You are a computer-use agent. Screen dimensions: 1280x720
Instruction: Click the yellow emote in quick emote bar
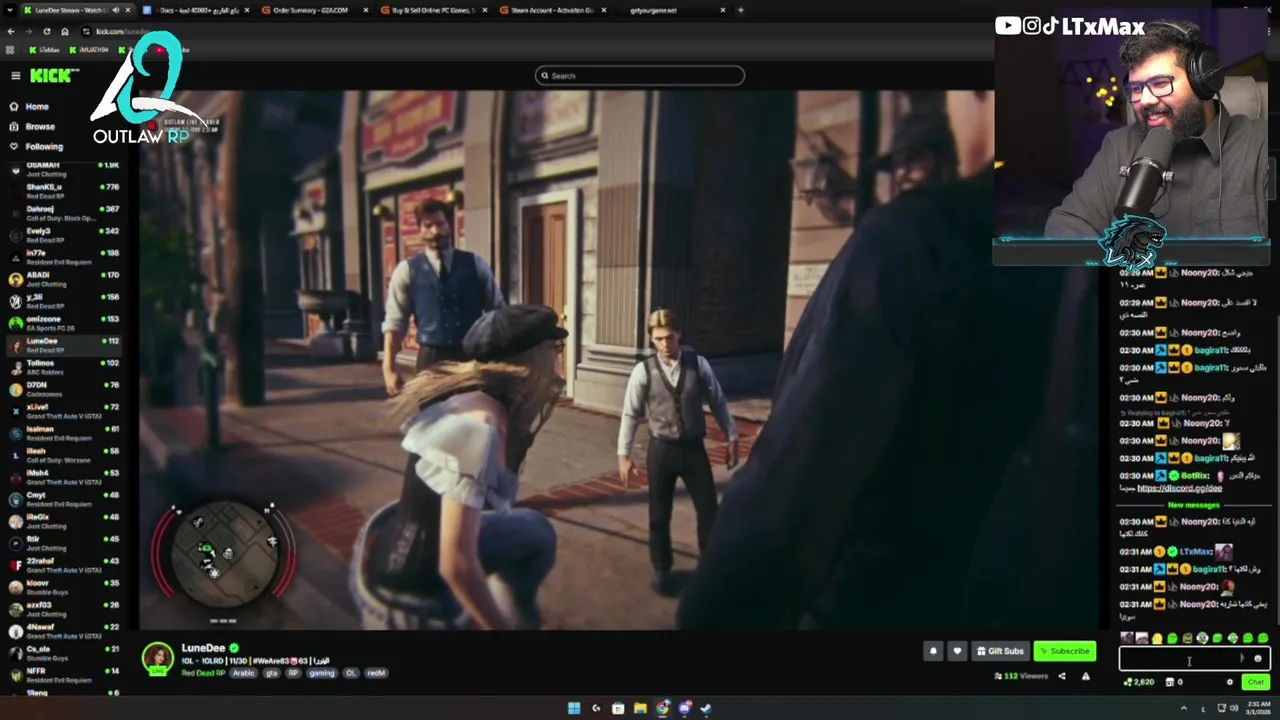[x=1157, y=638]
